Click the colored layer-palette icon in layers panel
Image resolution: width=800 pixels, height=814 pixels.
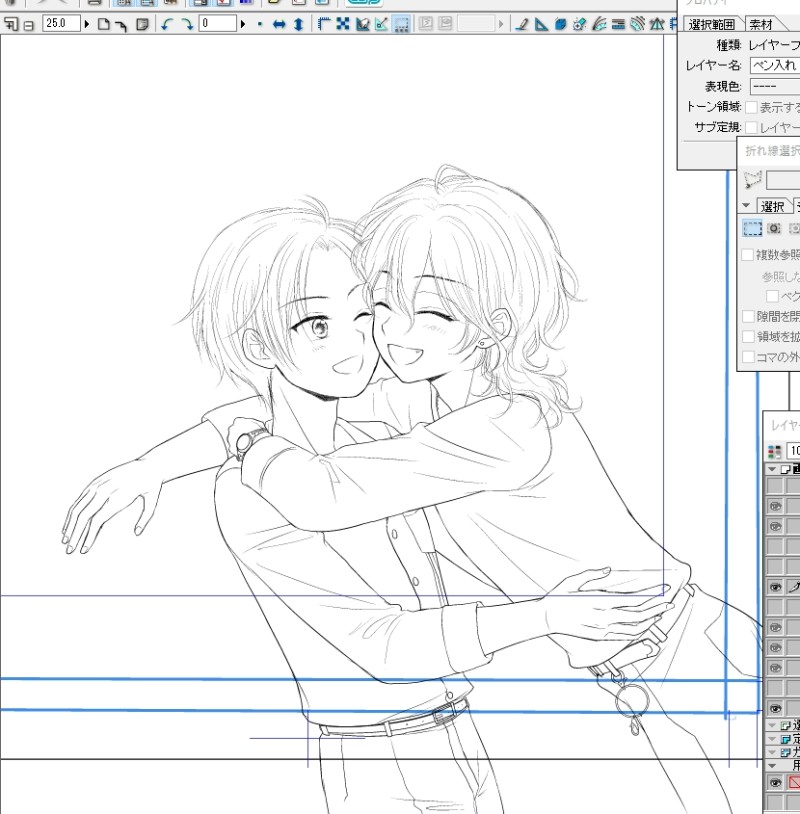click(775, 452)
